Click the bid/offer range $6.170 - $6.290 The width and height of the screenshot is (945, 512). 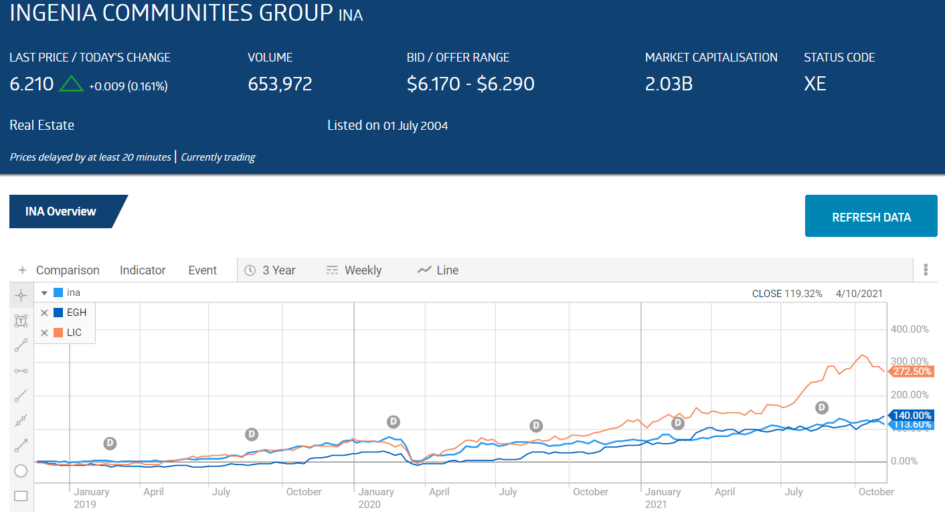click(x=470, y=84)
